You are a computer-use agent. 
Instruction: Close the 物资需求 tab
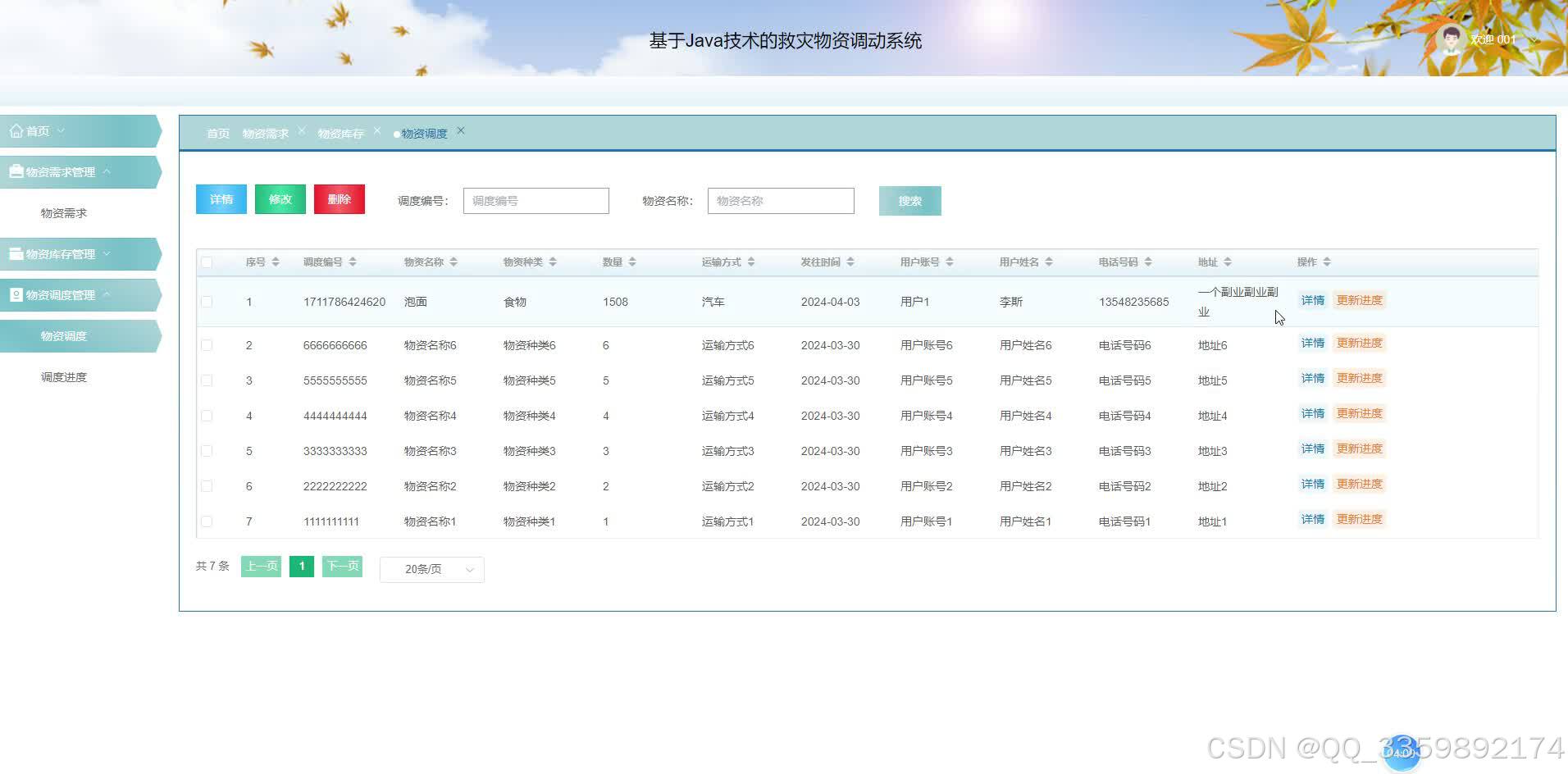point(302,131)
